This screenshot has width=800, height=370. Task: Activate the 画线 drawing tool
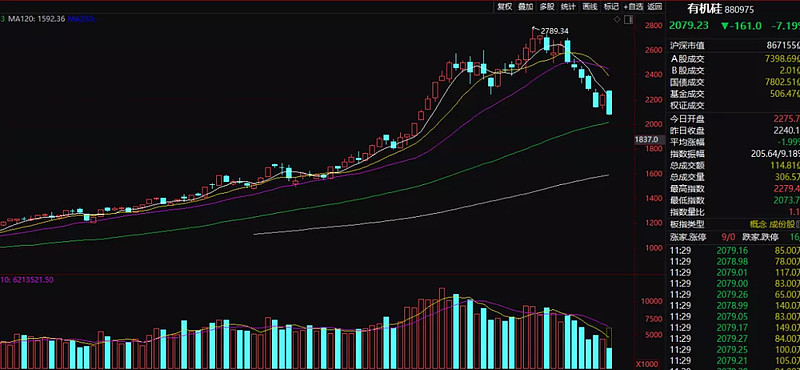(589, 7)
